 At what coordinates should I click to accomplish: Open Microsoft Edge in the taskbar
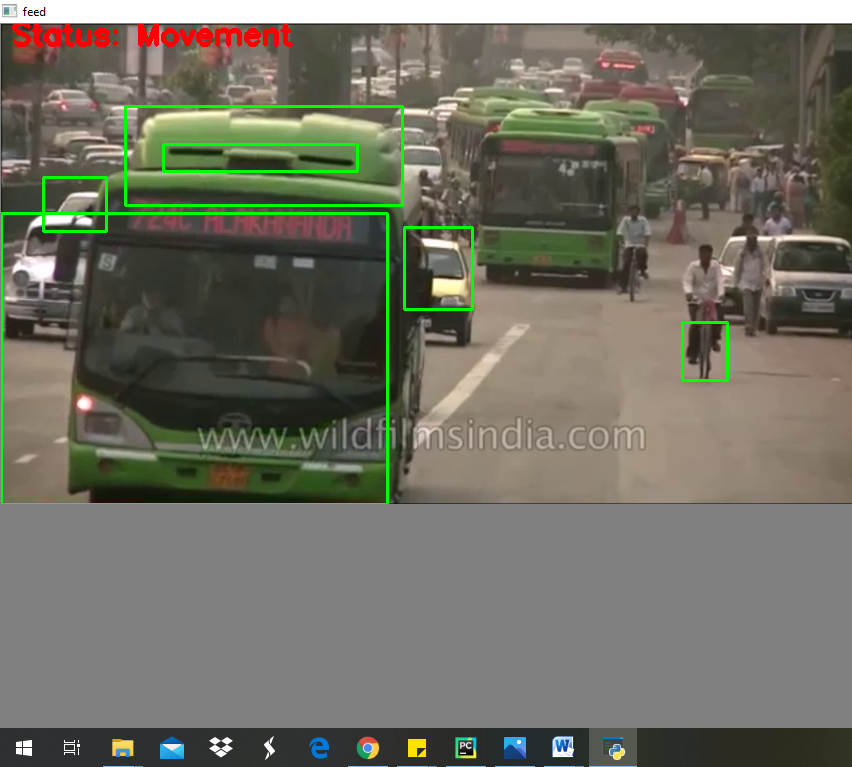[318, 747]
